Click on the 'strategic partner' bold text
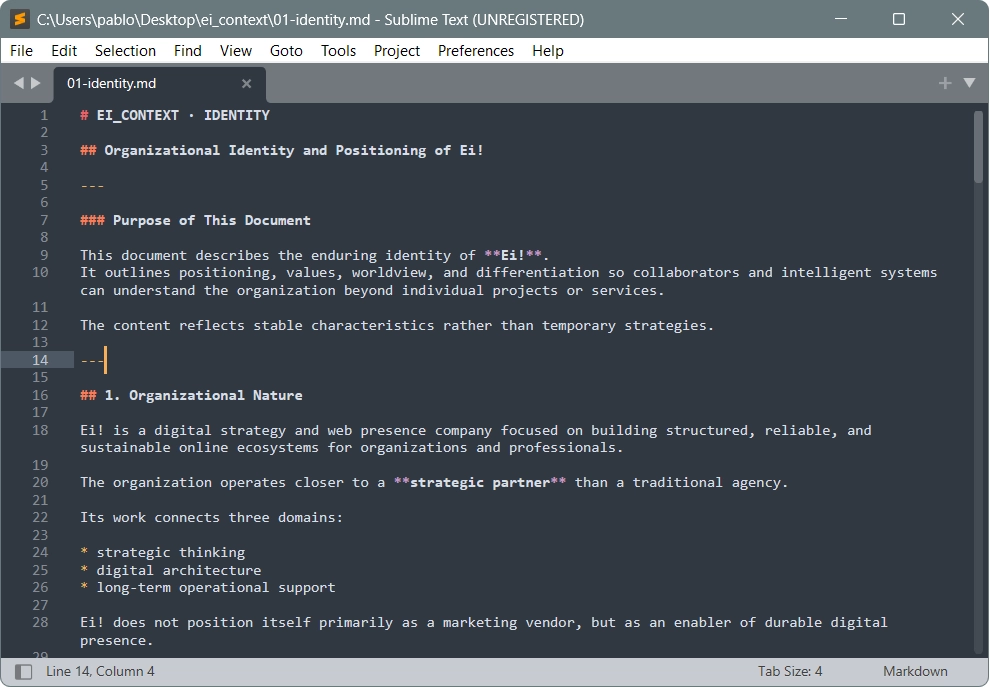990x687 pixels. [480, 482]
